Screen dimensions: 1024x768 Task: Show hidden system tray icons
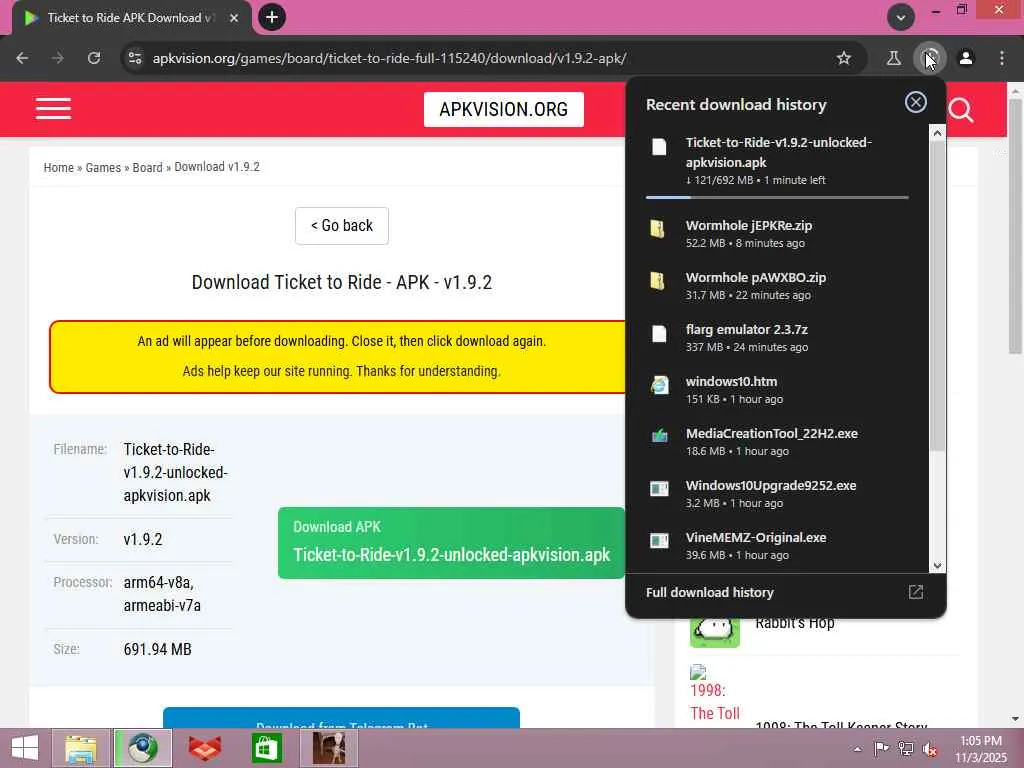857,749
